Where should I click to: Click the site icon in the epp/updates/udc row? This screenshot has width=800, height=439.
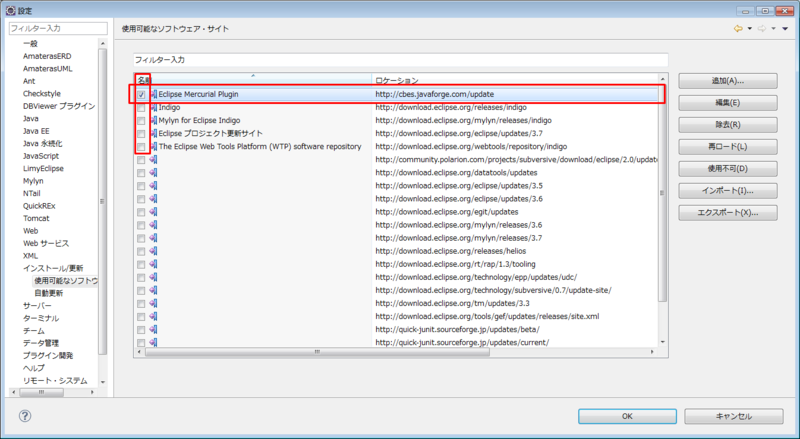click(x=153, y=277)
